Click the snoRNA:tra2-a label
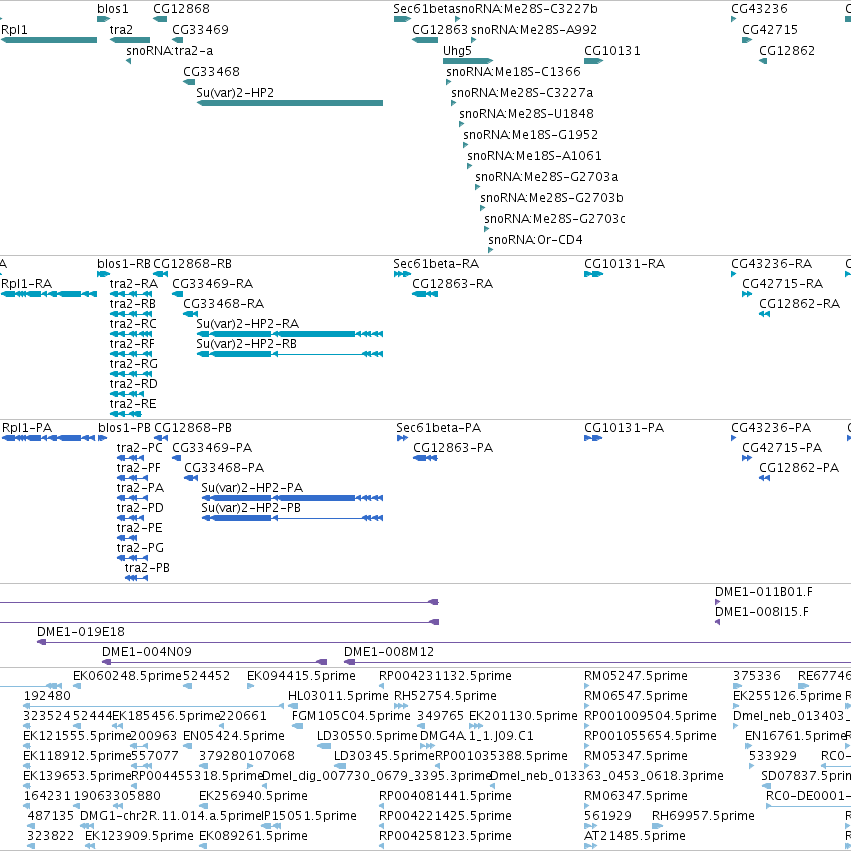The width and height of the screenshot is (851, 851). click(169, 51)
